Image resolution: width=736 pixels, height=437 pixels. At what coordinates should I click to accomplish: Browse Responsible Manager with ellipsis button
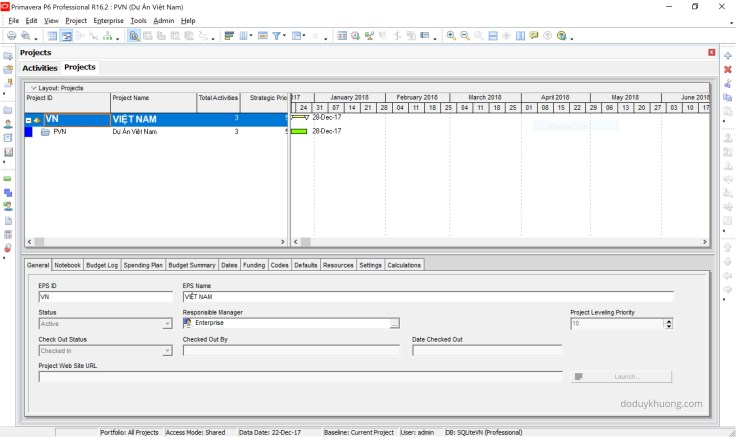click(x=395, y=323)
